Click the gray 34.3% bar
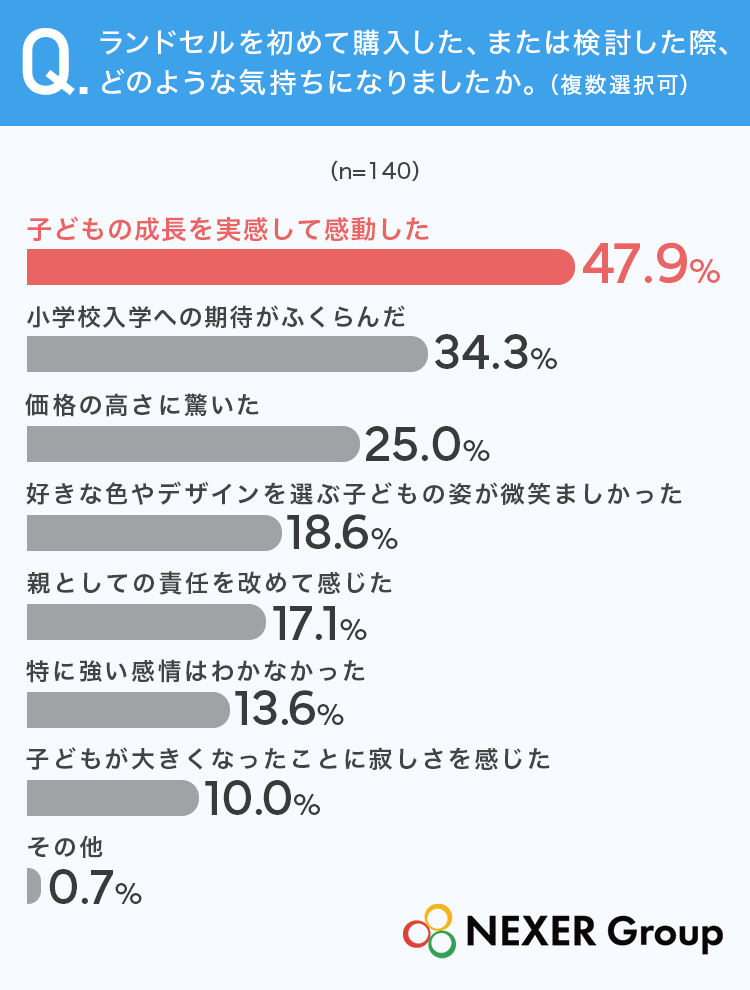This screenshot has height=990, width=750. [x=227, y=354]
